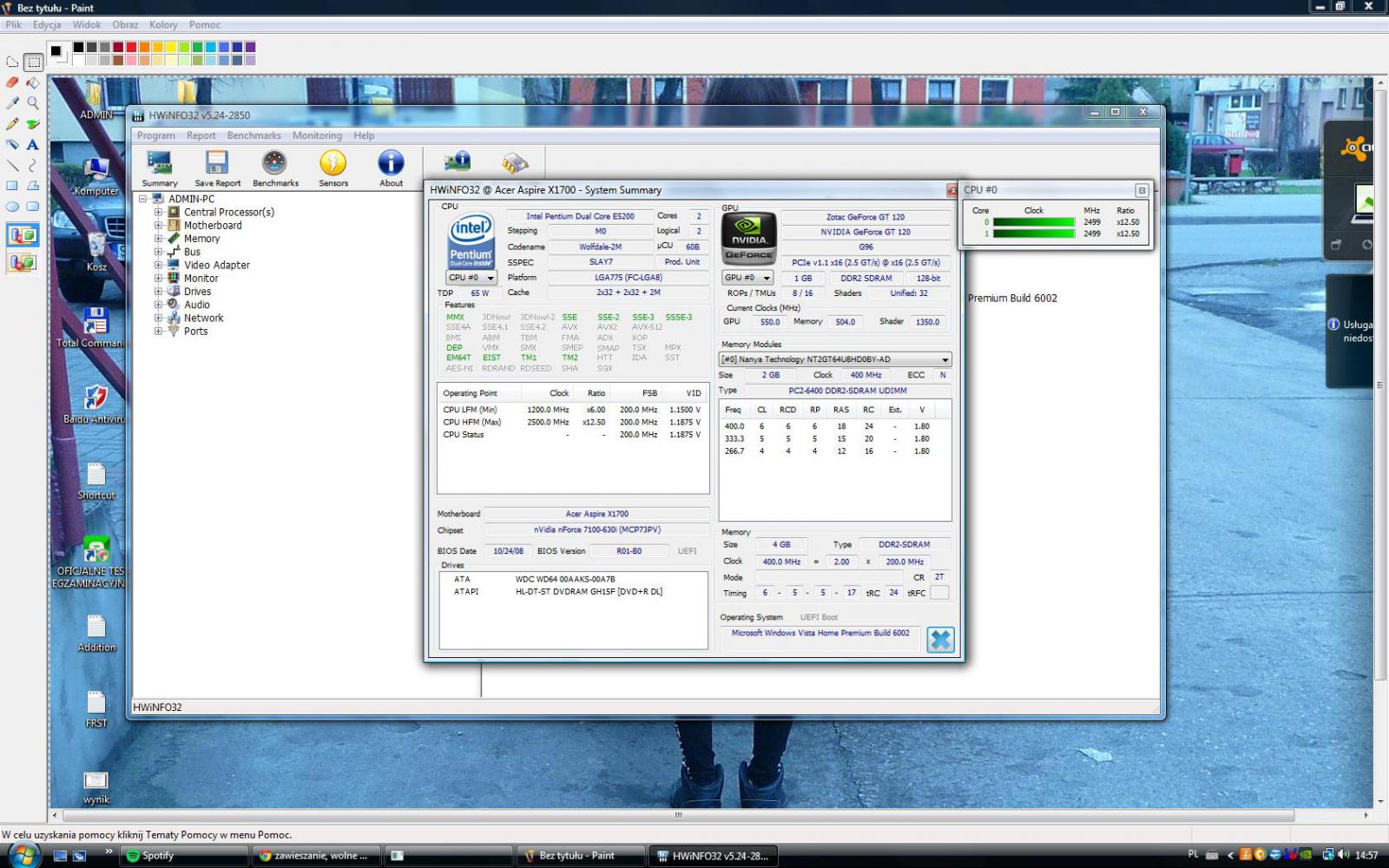Select the rectangular Select tool in Paint
Viewport: 1389px width, 868px height.
33,62
